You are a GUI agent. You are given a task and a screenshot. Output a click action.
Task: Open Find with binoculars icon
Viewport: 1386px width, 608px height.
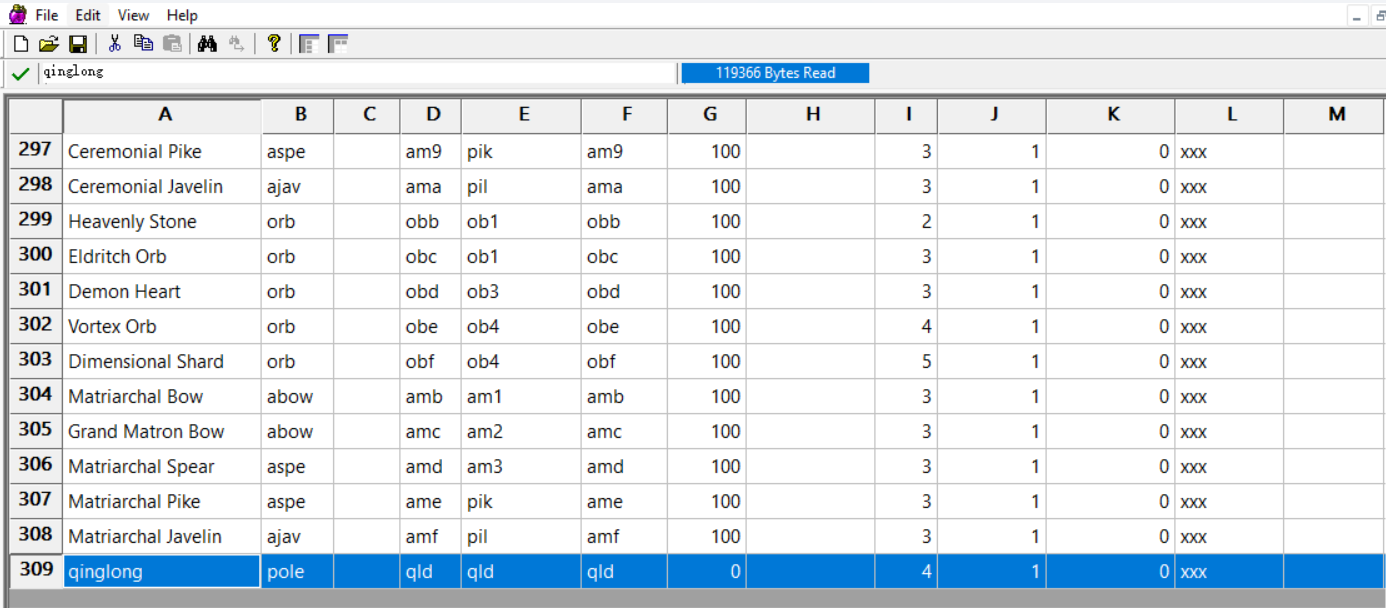click(x=207, y=44)
